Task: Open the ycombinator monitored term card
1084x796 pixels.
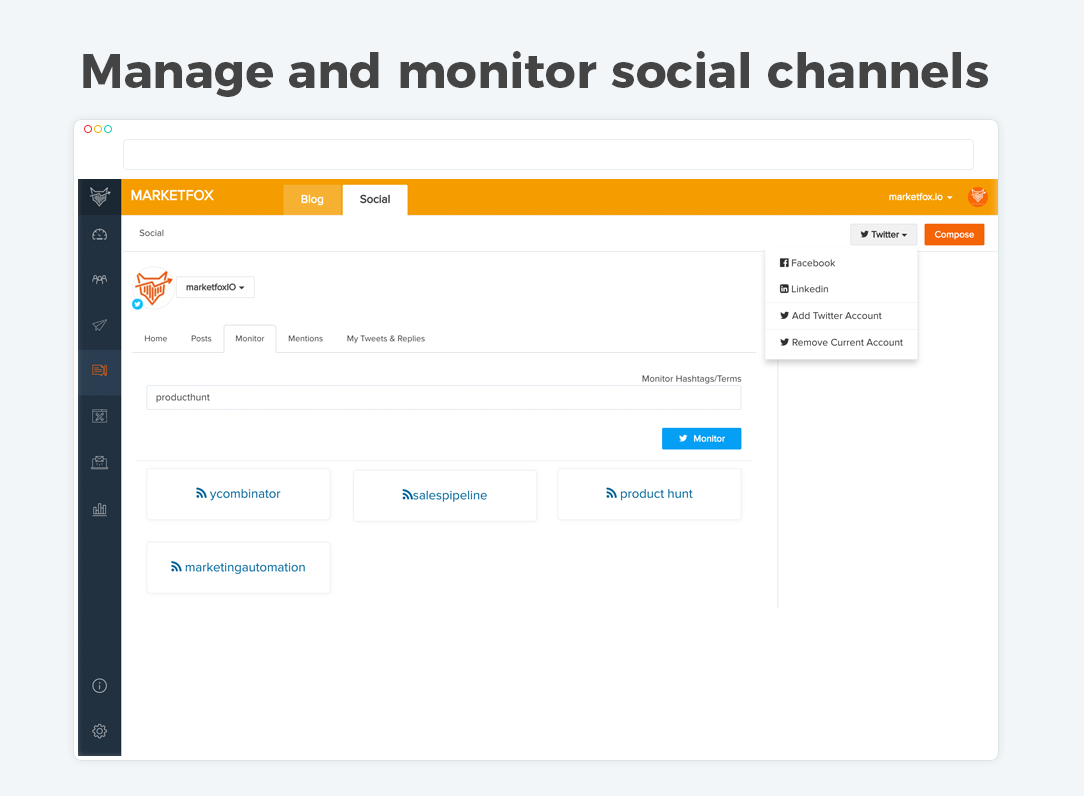Action: [x=238, y=494]
